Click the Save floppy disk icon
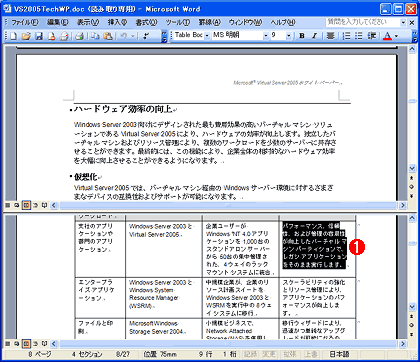 (x=39, y=36)
